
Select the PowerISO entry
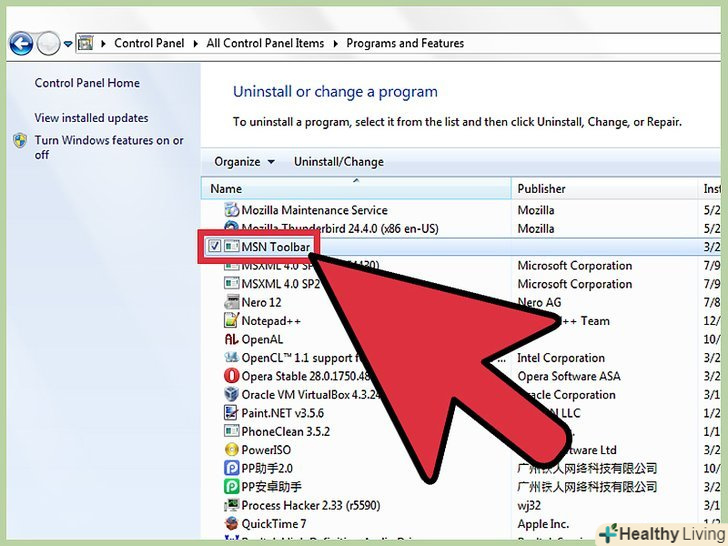[266, 450]
